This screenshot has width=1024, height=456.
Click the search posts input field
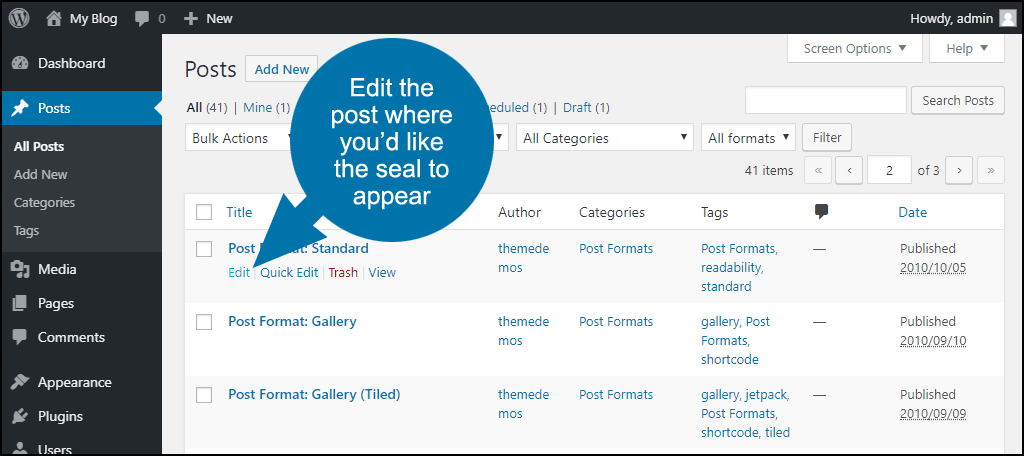(x=825, y=101)
